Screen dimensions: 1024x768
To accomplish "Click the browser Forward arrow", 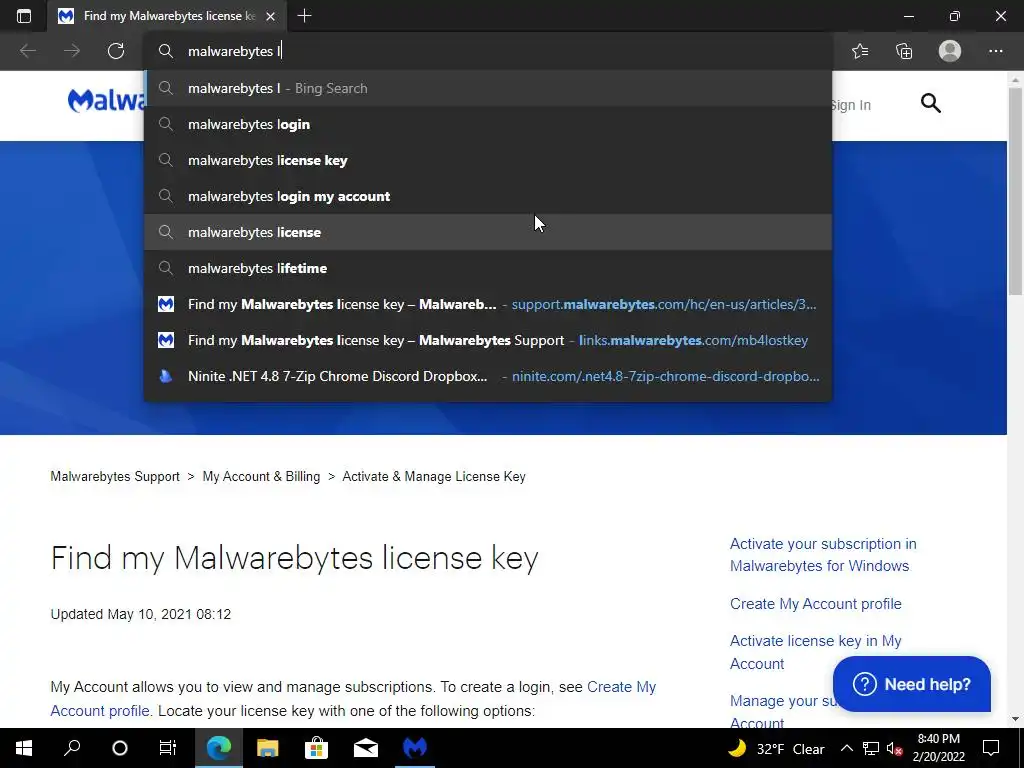I will coord(72,51).
